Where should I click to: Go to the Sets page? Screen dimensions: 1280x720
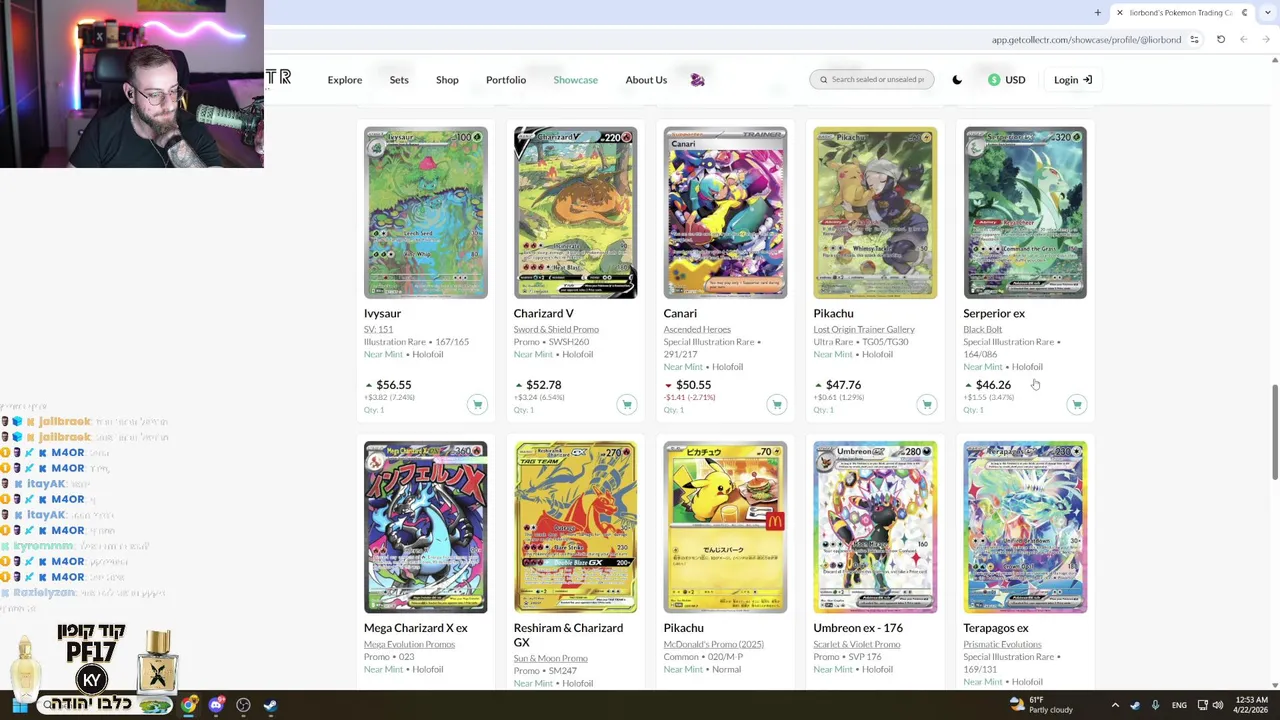coord(399,80)
